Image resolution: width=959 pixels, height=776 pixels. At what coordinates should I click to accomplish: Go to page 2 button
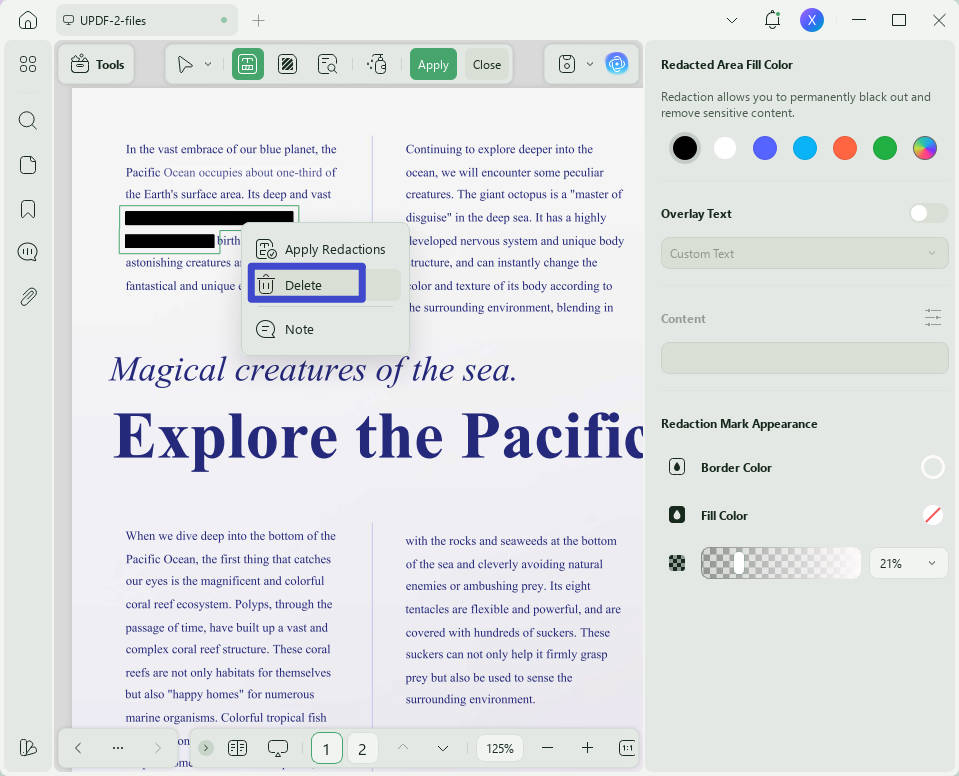tap(362, 748)
